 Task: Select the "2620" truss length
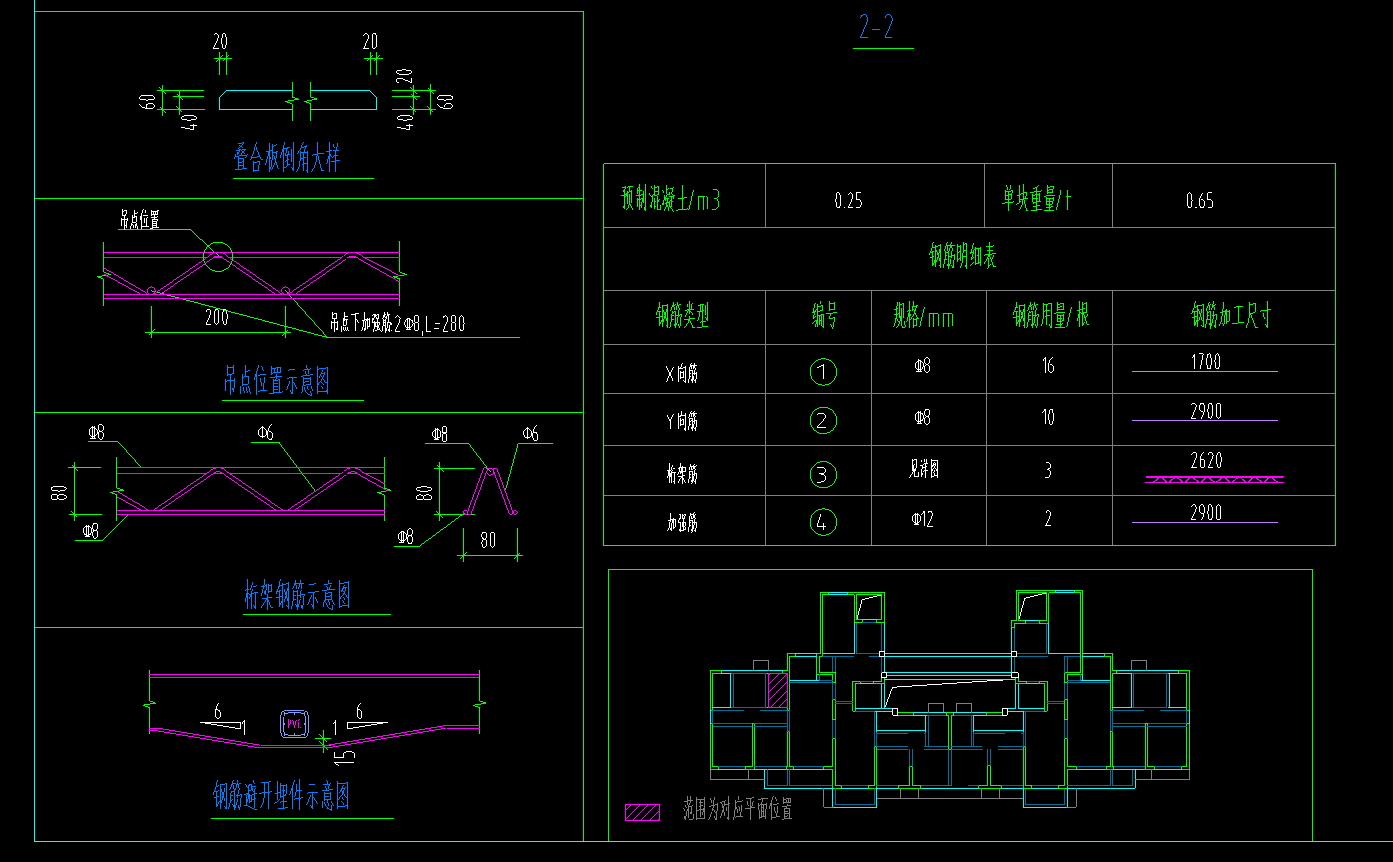tap(1206, 461)
